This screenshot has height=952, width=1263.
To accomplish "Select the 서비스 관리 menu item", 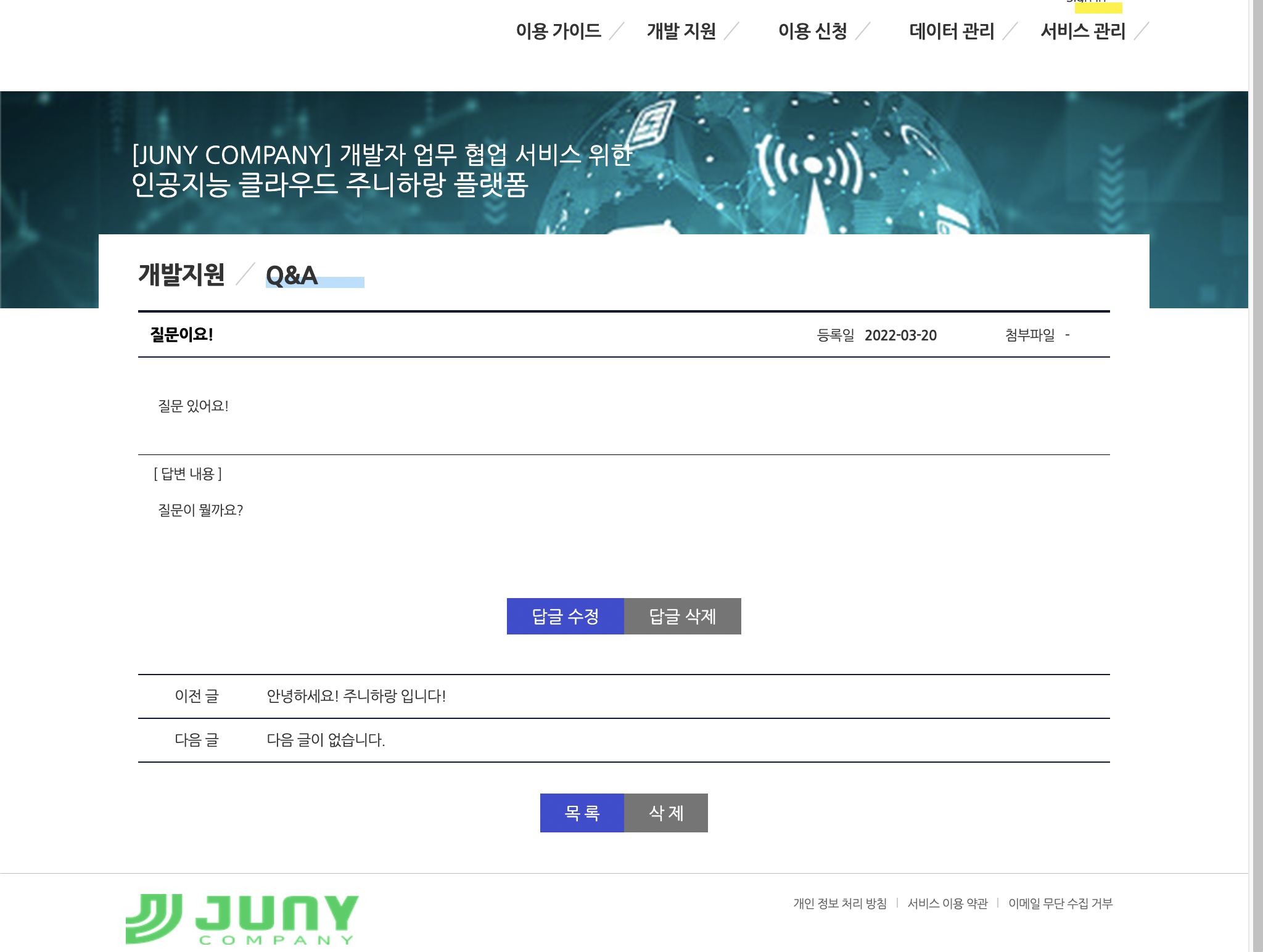I will click(x=1083, y=31).
